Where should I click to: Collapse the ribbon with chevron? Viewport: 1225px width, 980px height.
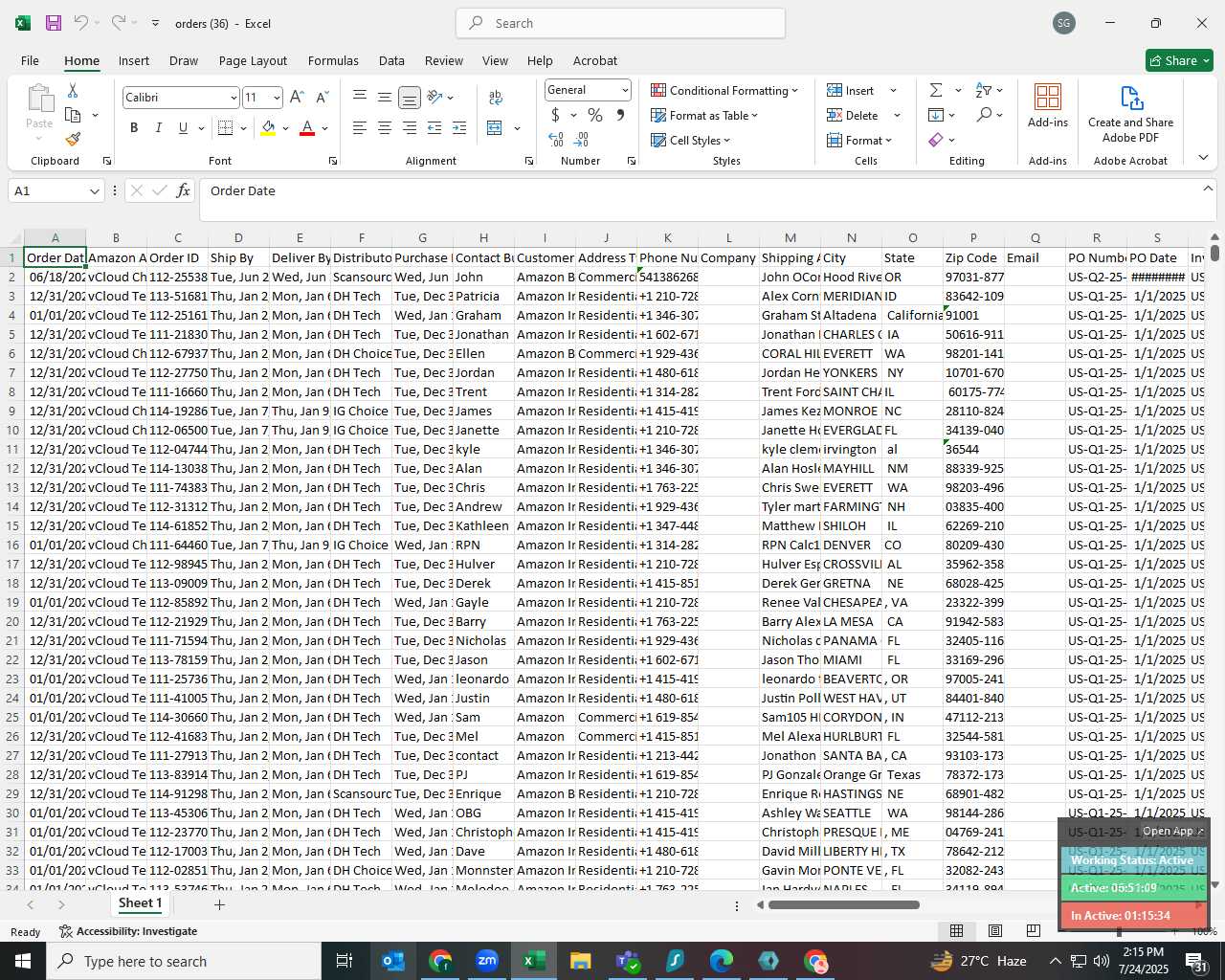pyautogui.click(x=1203, y=158)
